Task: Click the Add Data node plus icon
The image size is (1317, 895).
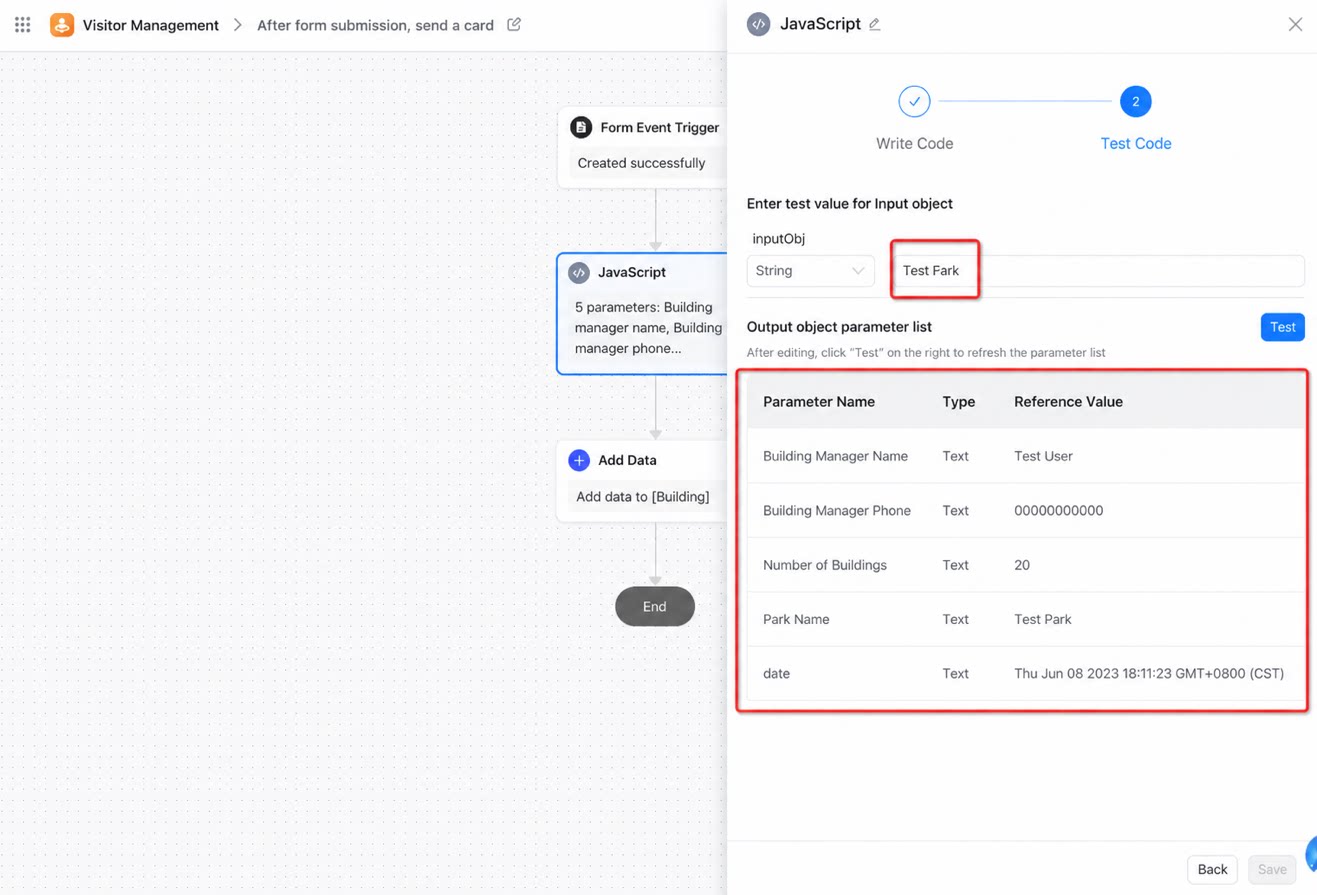Action: point(579,460)
